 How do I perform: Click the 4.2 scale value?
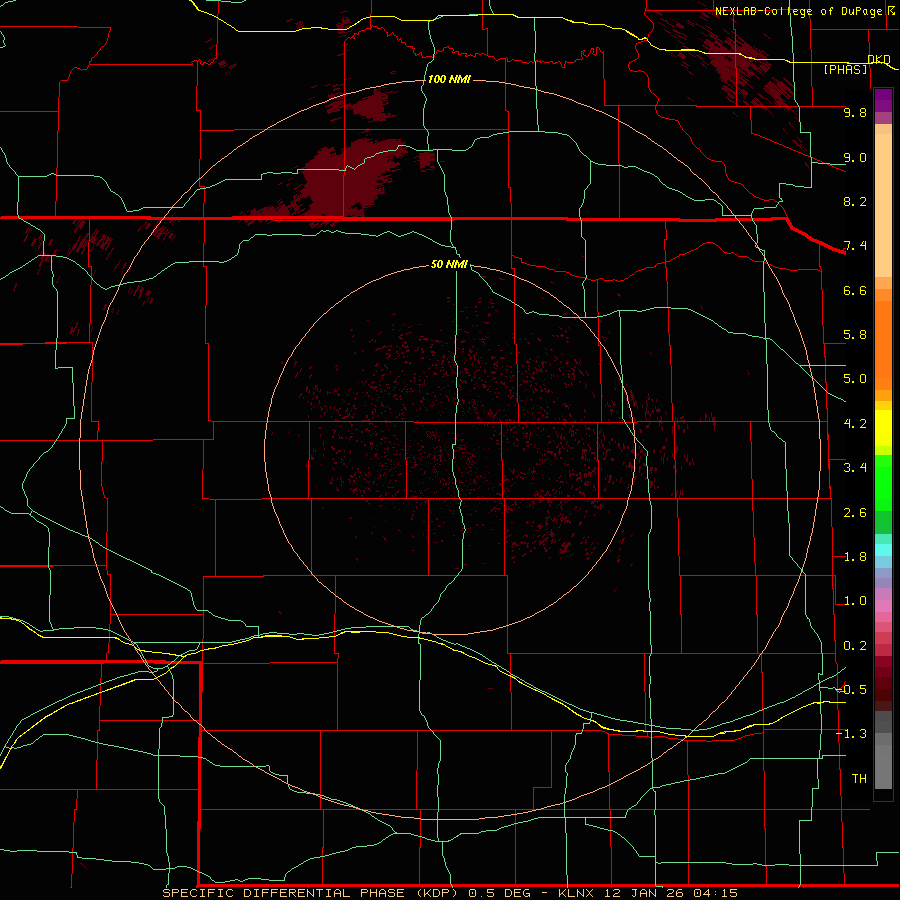[x=855, y=424]
